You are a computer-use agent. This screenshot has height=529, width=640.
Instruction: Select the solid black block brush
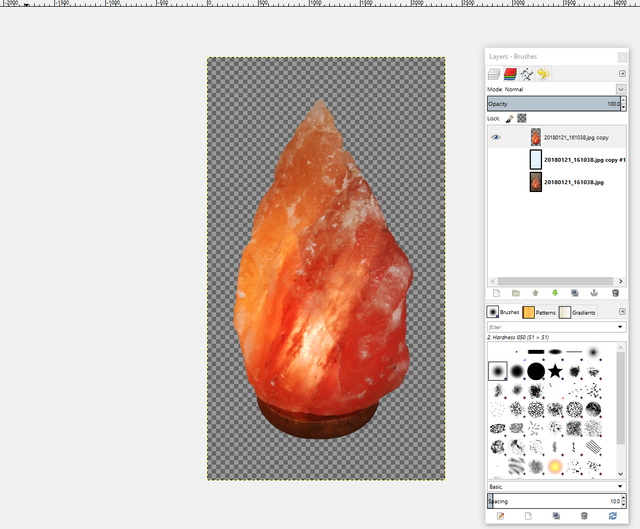coord(536,351)
